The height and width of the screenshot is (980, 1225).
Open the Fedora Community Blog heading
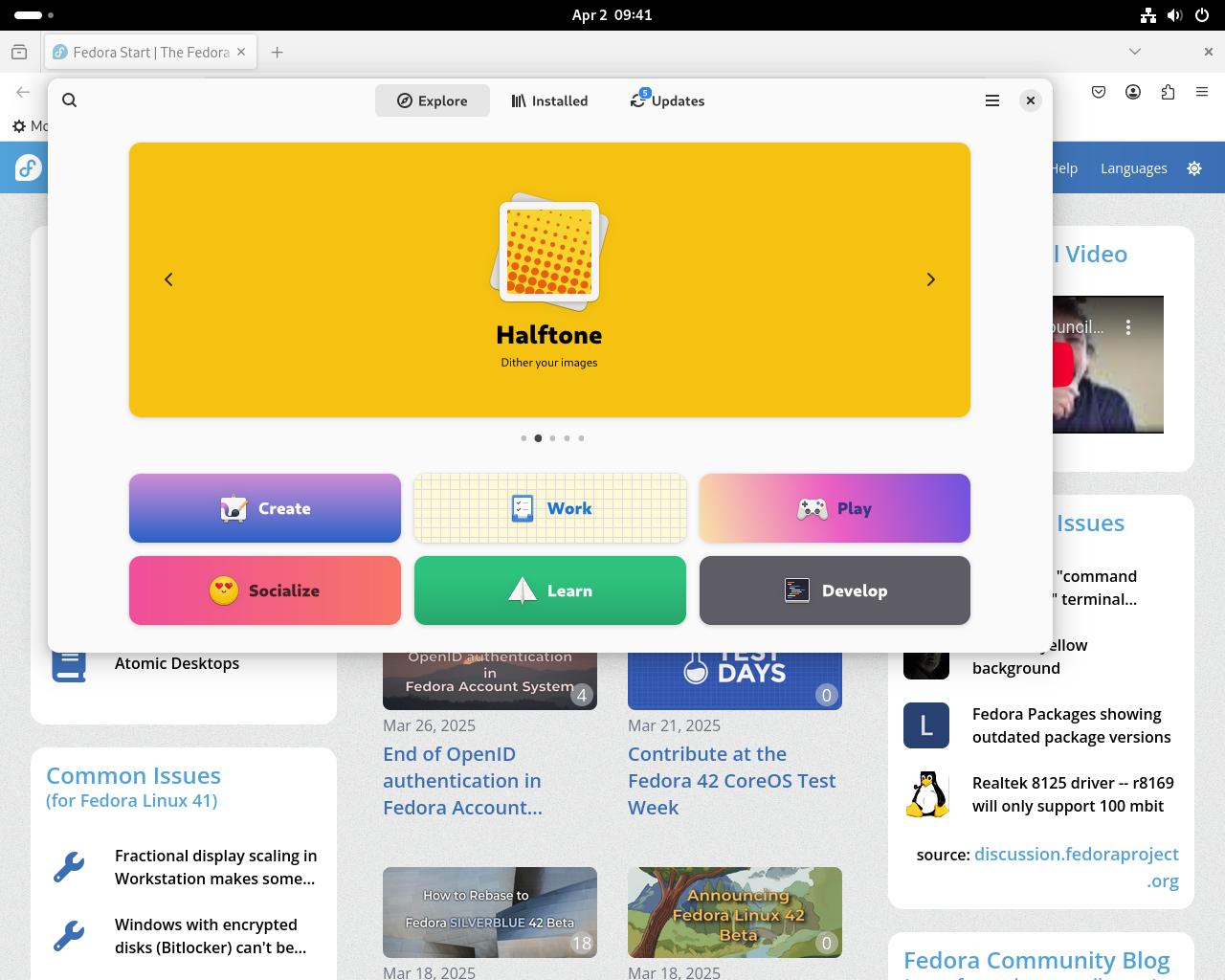point(1036,961)
